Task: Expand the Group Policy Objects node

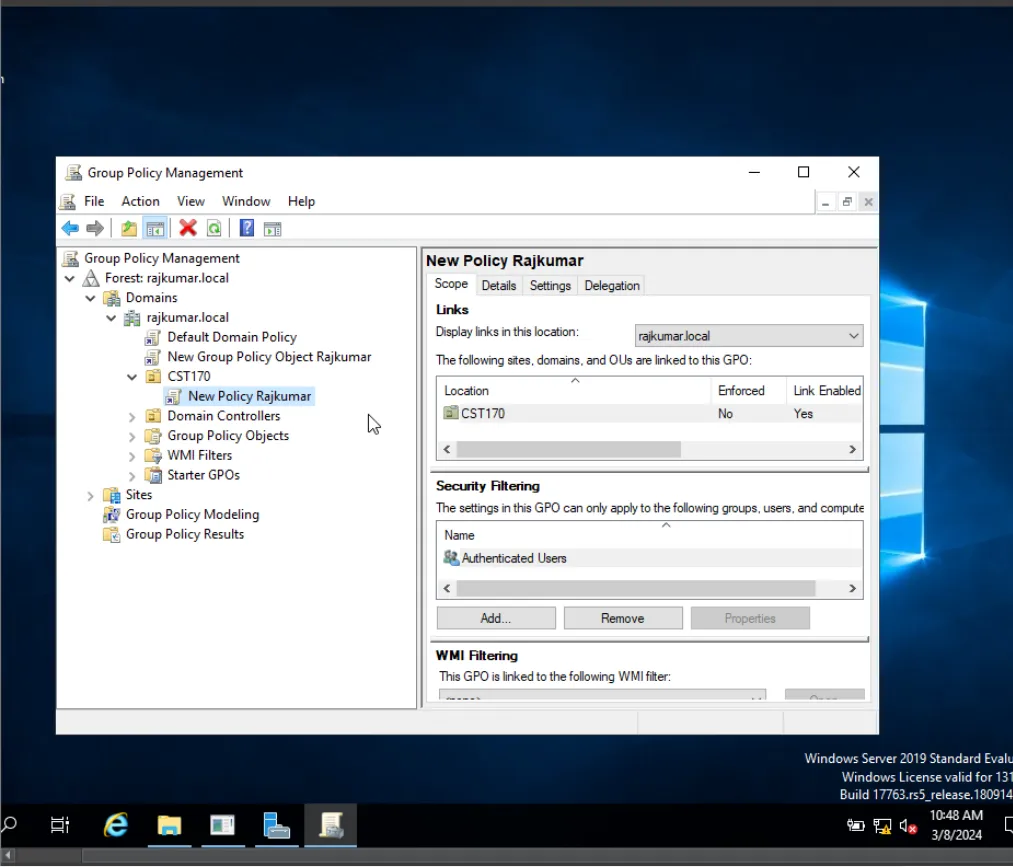Action: click(132, 437)
